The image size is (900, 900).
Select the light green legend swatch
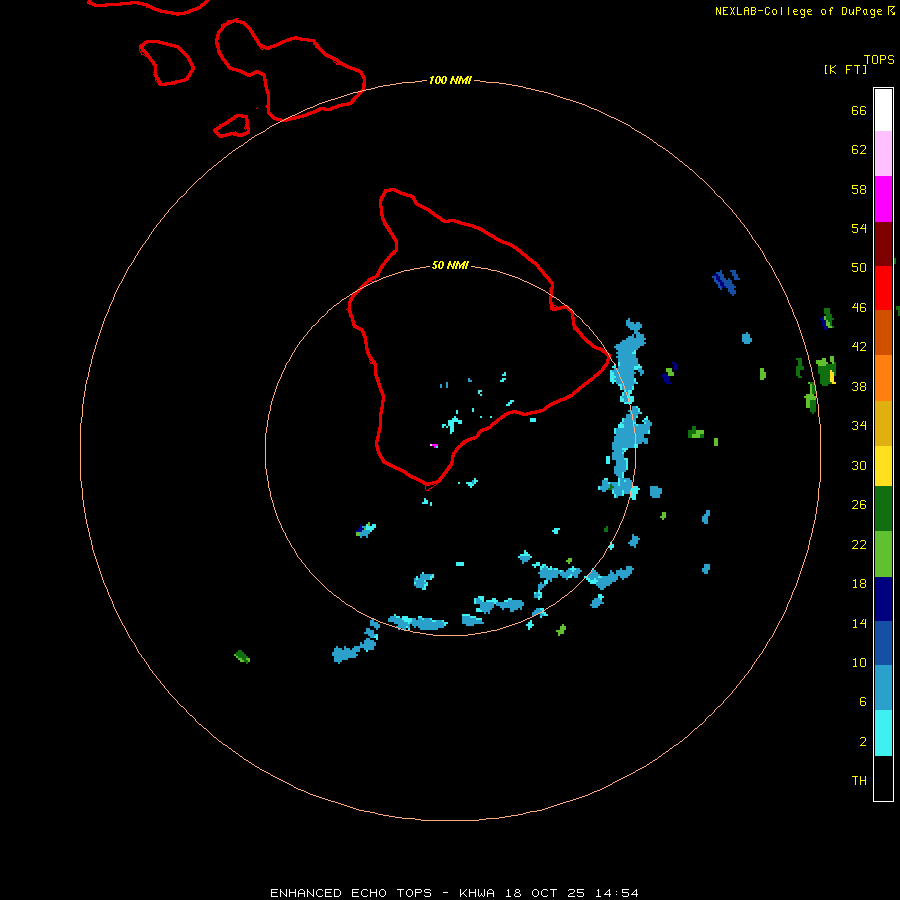[883, 554]
